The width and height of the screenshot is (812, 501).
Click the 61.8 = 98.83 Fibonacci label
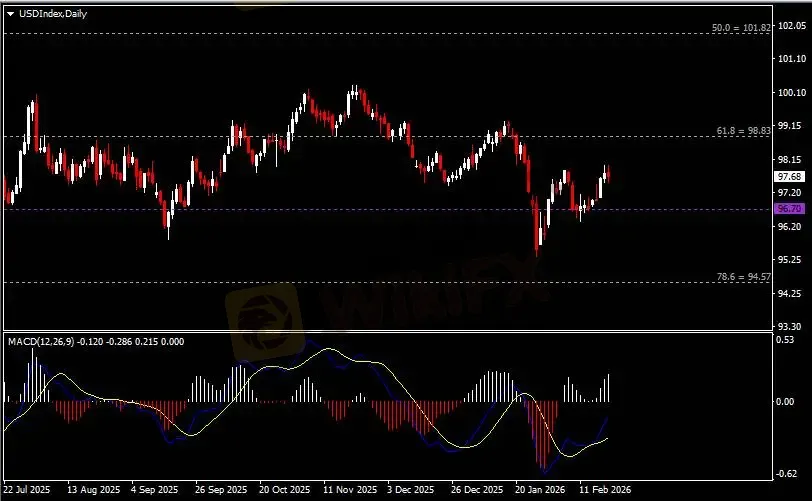click(x=743, y=131)
